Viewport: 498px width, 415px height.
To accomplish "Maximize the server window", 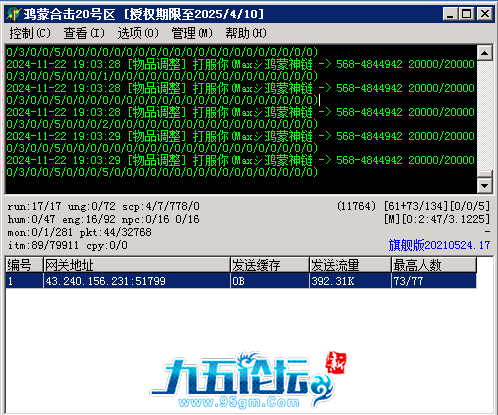I will click(x=466, y=14).
